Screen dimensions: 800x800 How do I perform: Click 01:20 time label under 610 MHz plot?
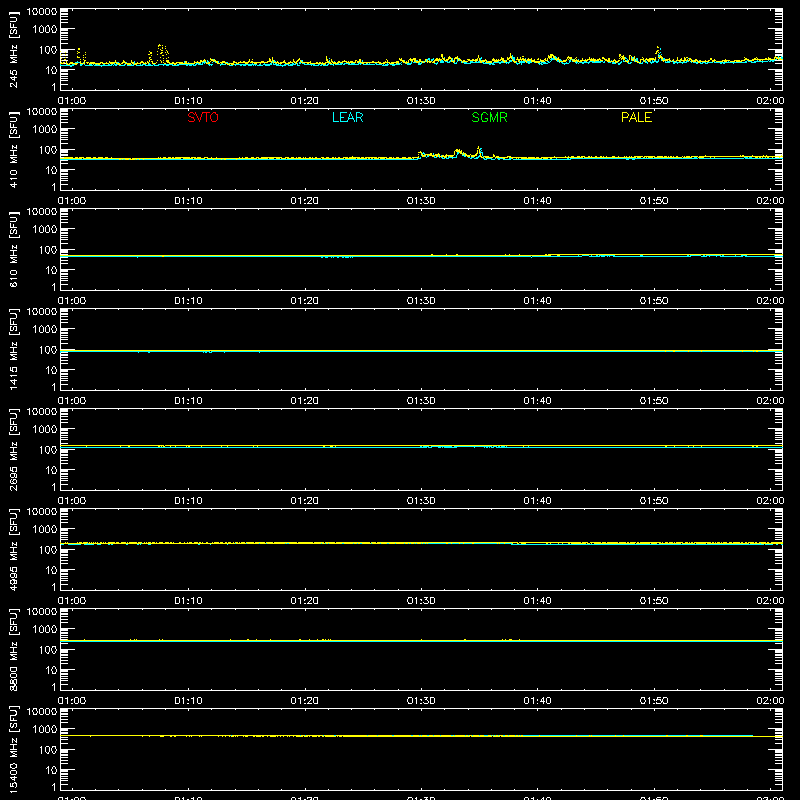coord(305,301)
